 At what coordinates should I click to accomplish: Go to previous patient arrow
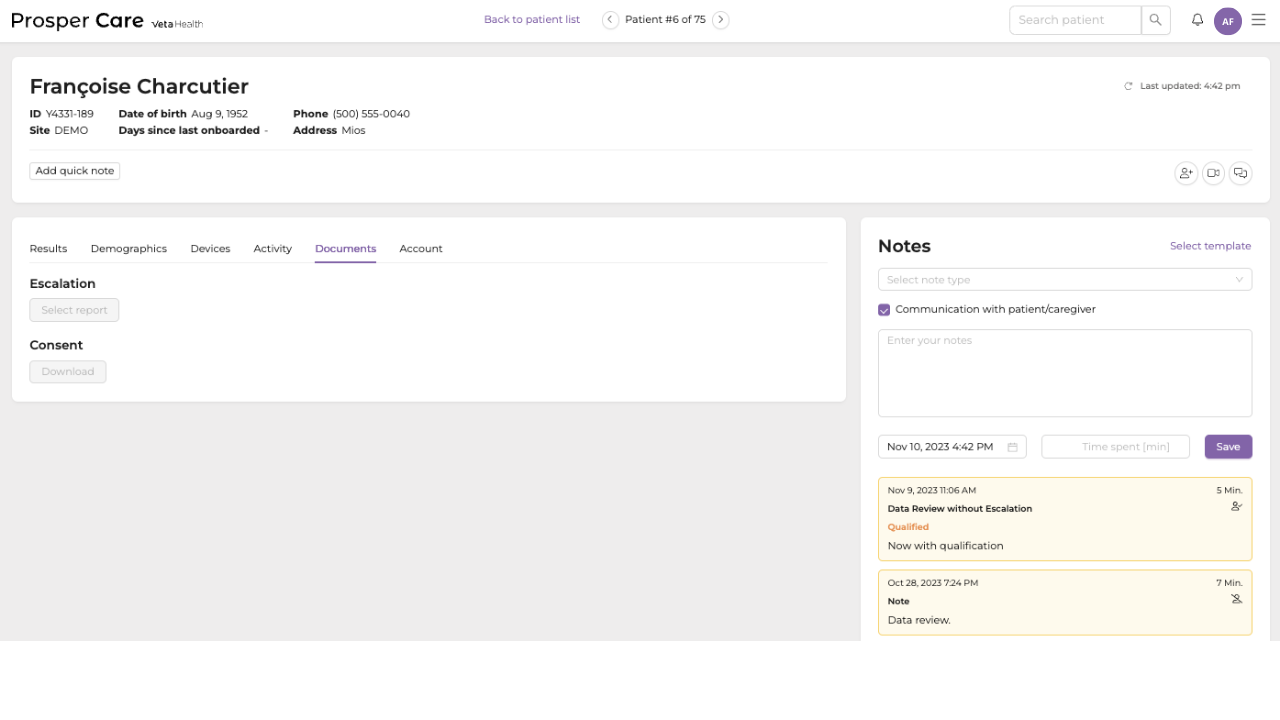[610, 20]
